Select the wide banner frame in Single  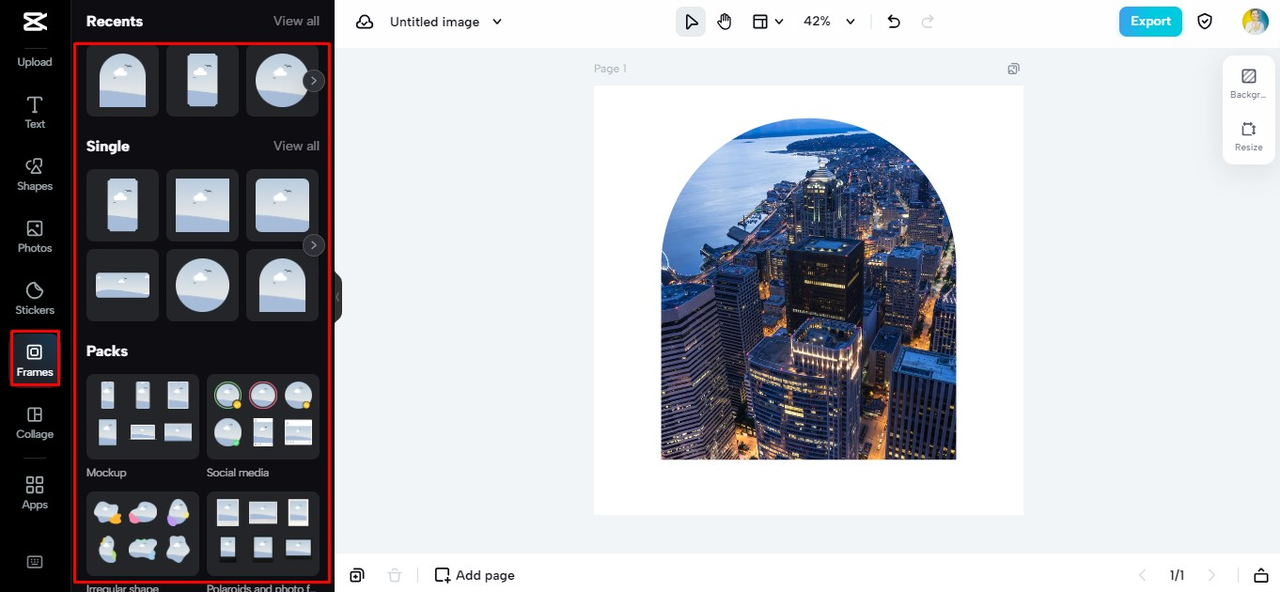[x=123, y=285]
